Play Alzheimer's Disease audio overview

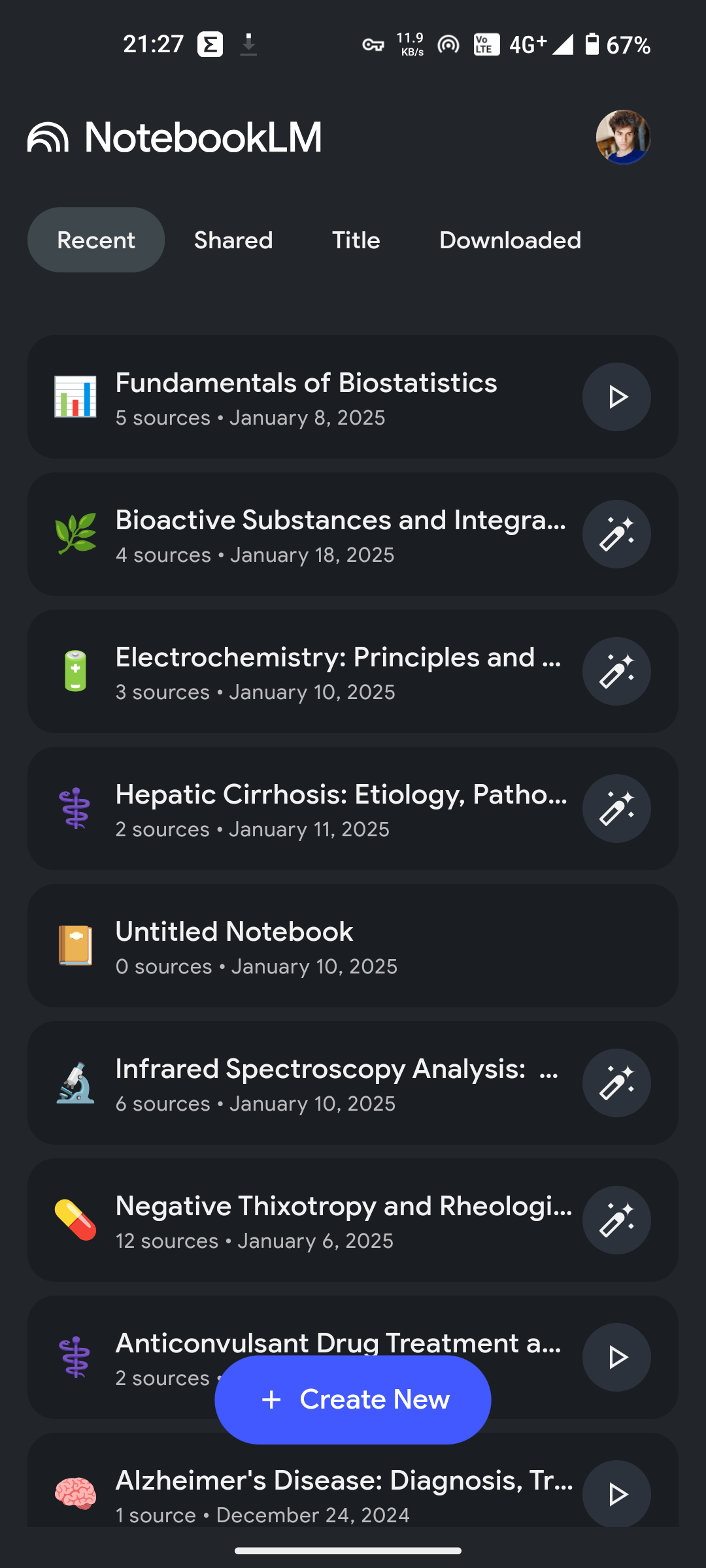point(616,1494)
